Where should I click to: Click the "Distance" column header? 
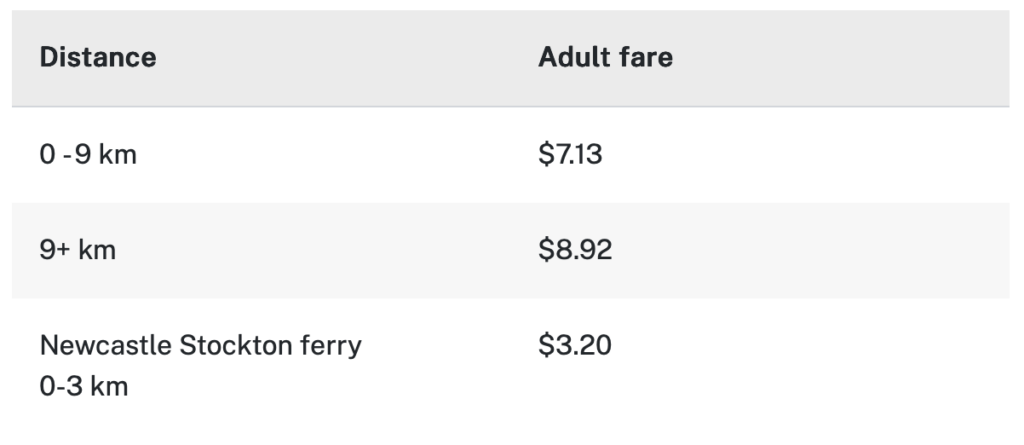[98, 57]
